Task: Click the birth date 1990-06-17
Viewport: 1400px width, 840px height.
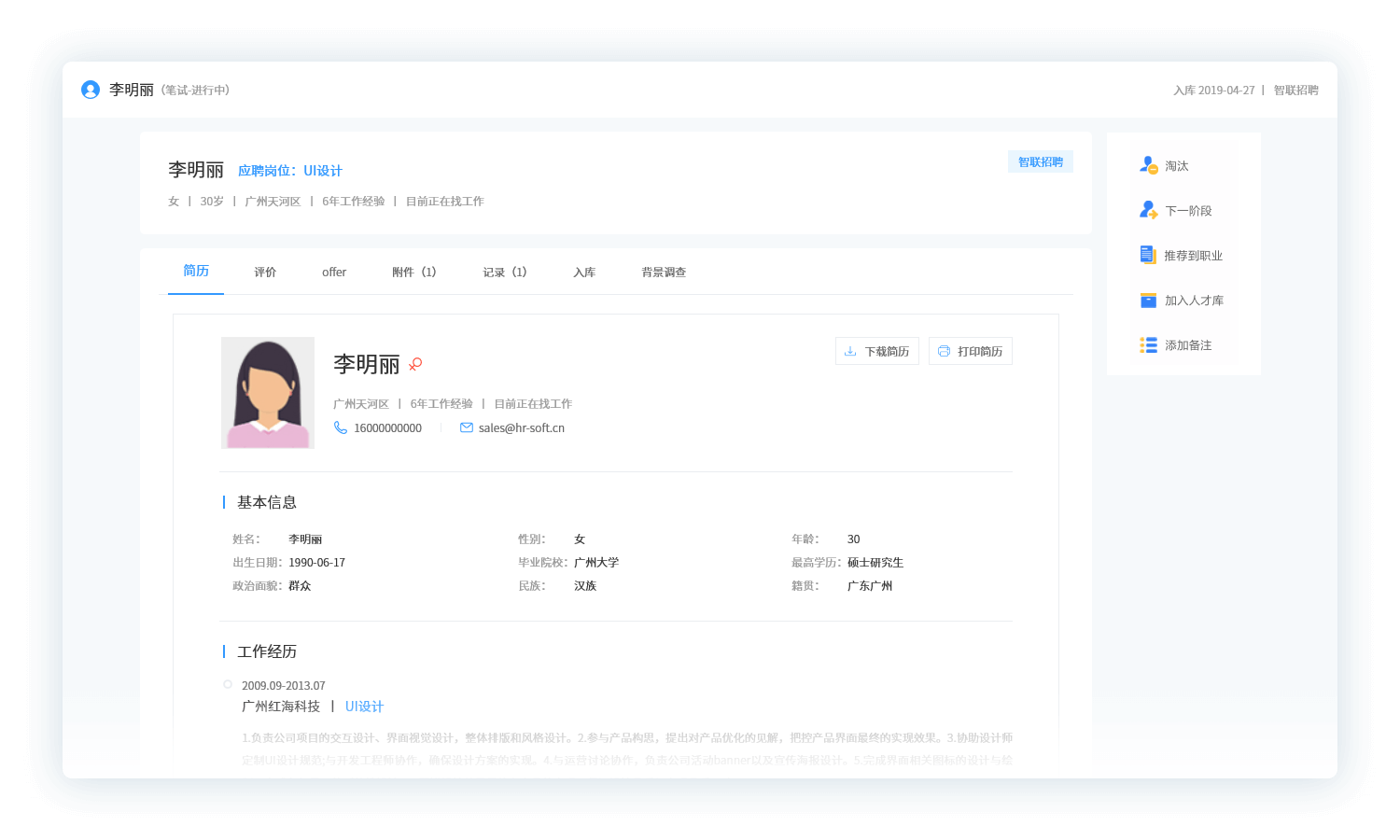Action: pos(316,563)
